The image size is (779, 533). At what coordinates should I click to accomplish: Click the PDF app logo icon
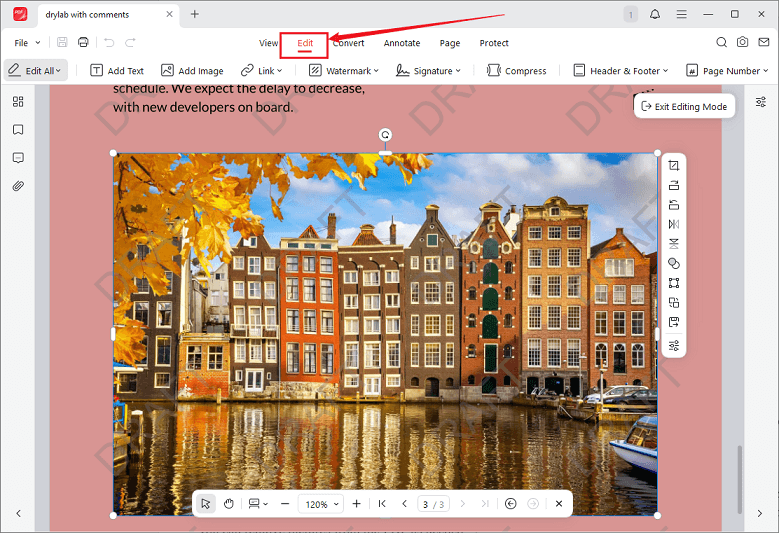click(20, 14)
